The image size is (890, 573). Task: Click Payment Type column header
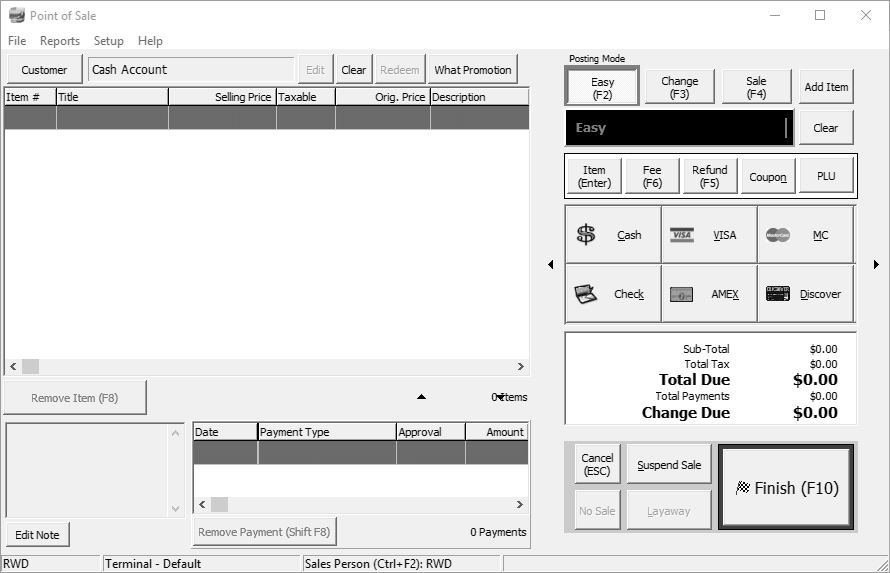[x=327, y=432]
